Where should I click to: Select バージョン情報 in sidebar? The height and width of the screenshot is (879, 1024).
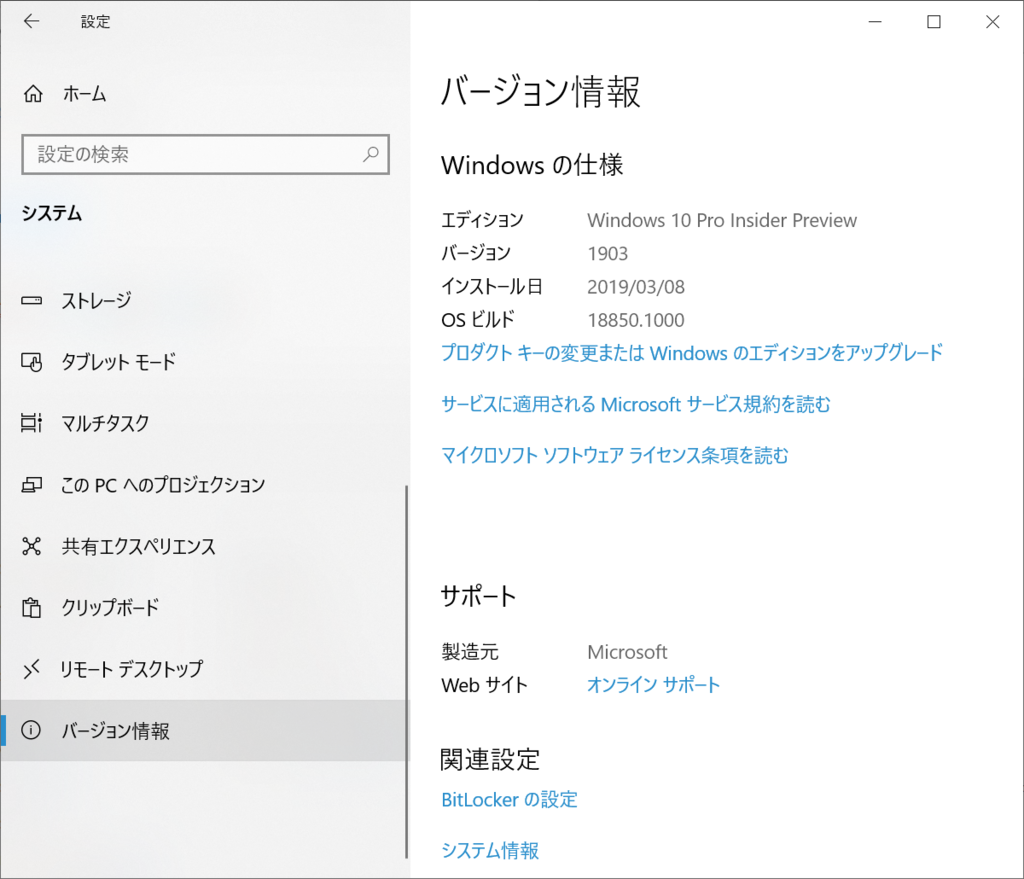click(205, 730)
